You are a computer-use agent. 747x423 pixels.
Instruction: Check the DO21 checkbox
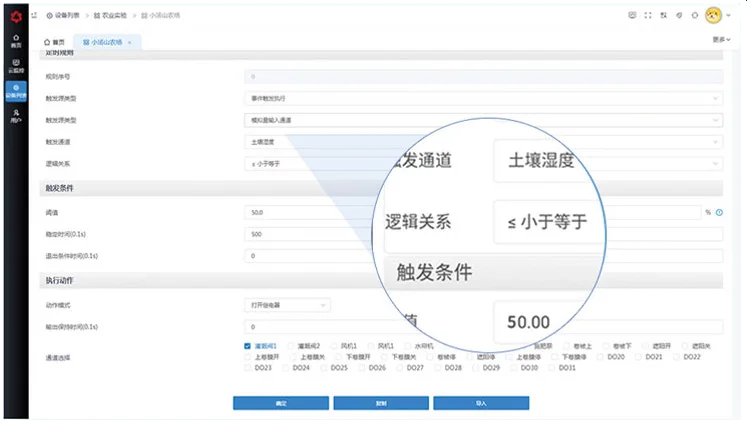[x=638, y=357]
